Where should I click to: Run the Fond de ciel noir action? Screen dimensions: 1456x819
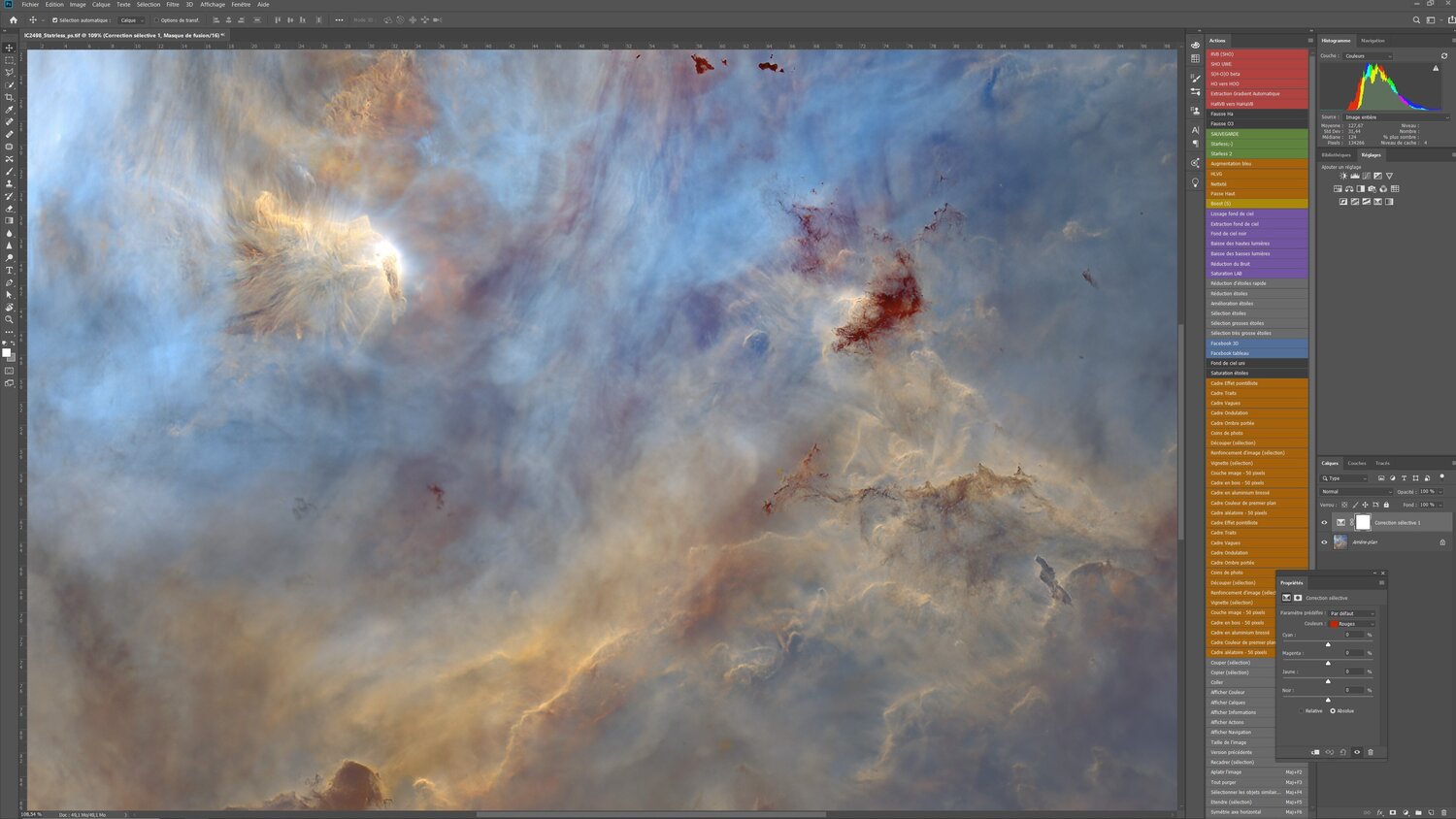point(1257,234)
